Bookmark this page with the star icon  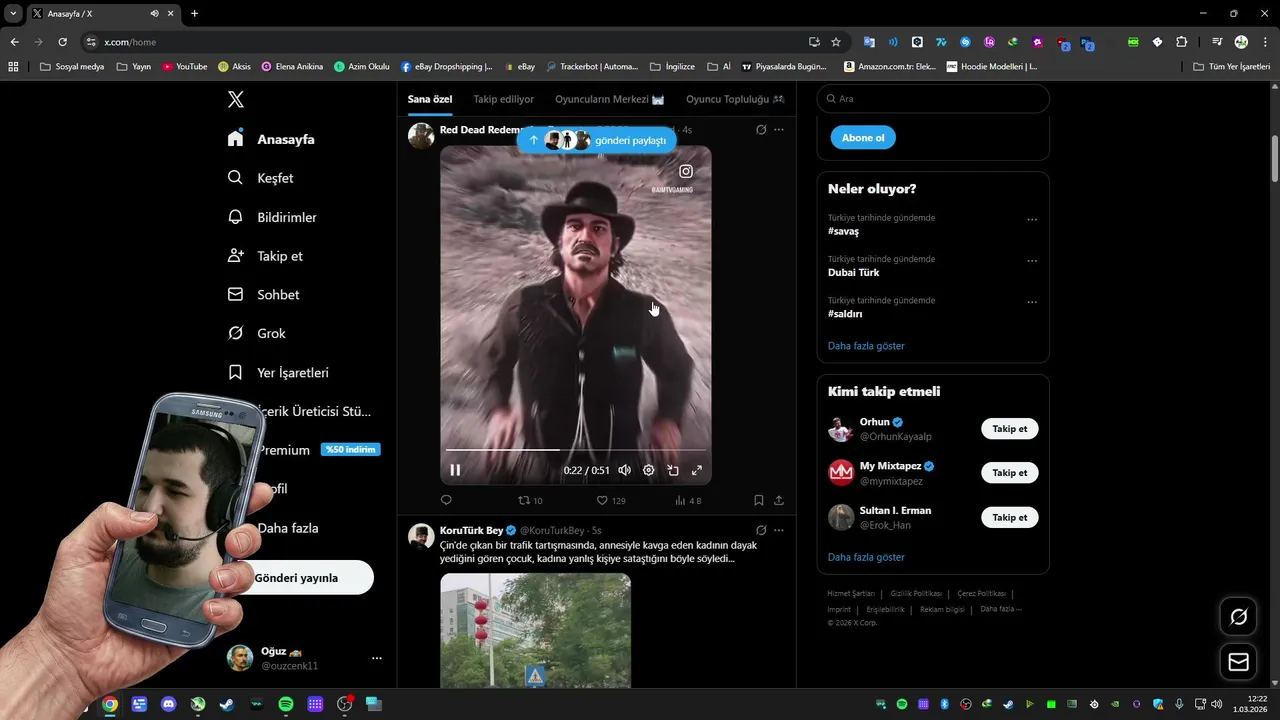836,42
